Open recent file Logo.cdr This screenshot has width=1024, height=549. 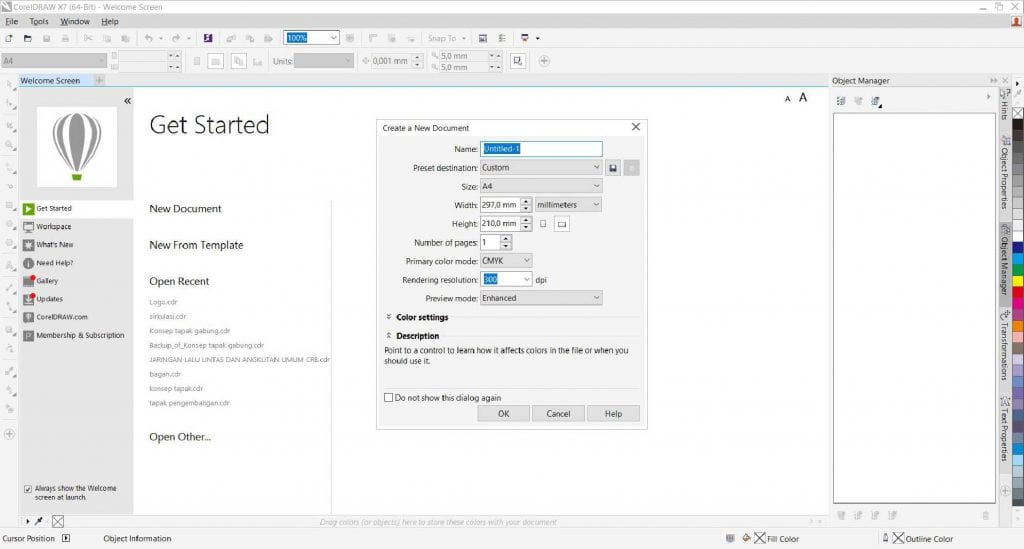164,301
